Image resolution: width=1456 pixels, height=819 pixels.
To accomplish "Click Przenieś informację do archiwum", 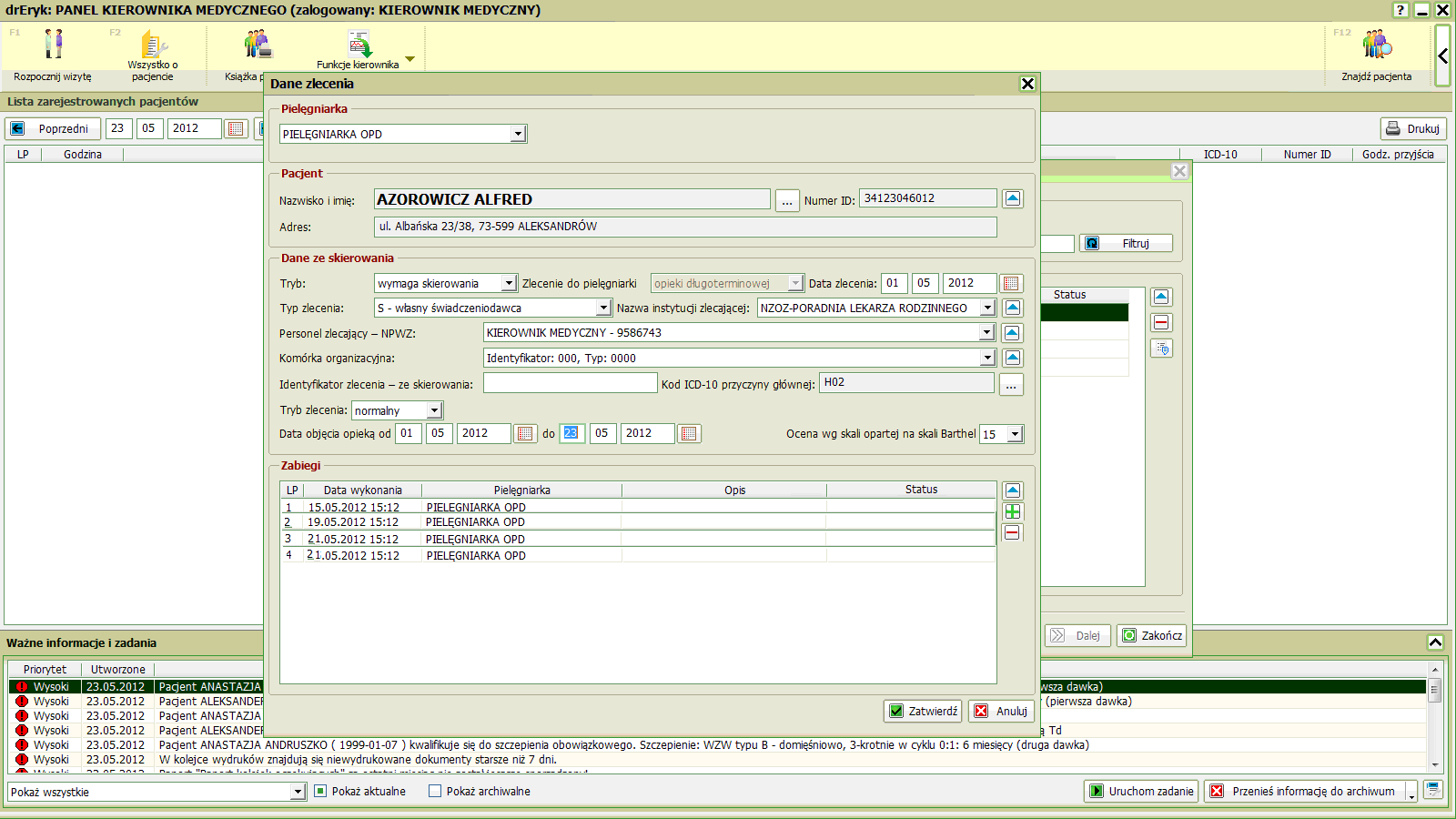I will tap(1305, 791).
